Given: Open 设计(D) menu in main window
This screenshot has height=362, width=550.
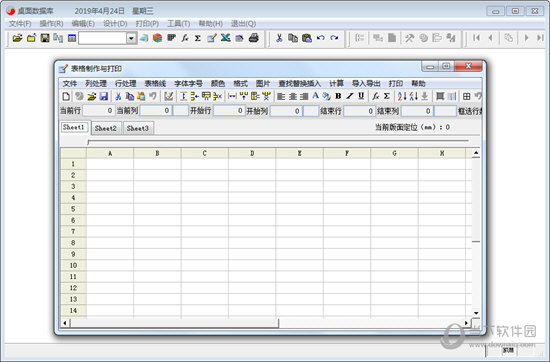Looking at the screenshot, I should pyautogui.click(x=115, y=24).
